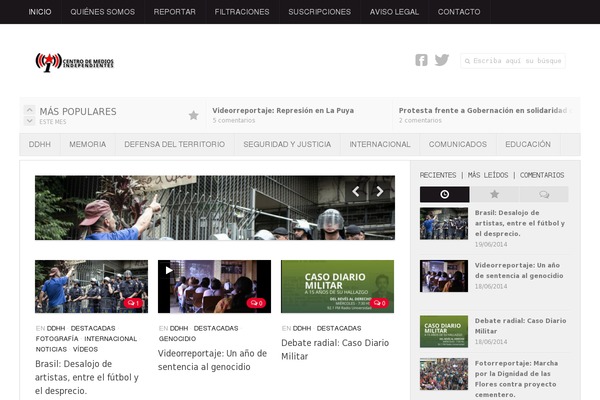Select the star most-read tab icon
The image size is (600, 400).
[x=494, y=194]
